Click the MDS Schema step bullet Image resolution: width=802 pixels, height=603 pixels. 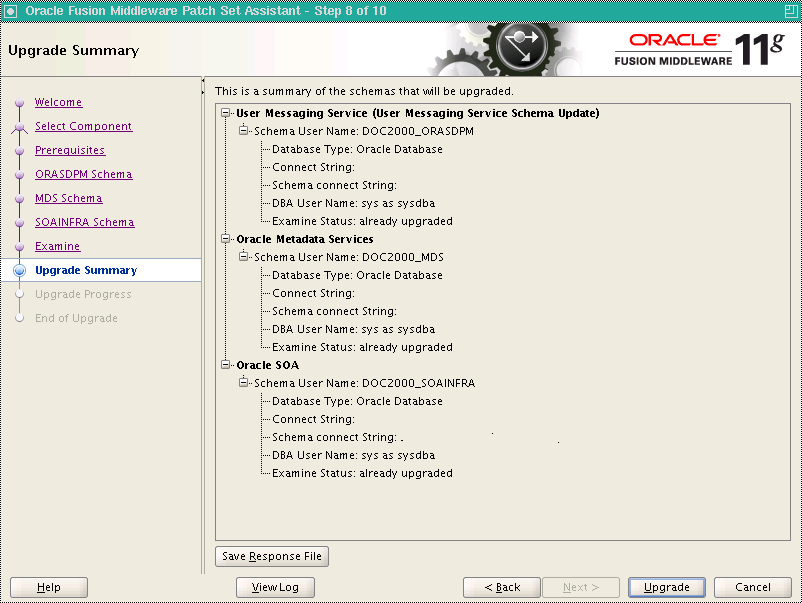point(19,199)
